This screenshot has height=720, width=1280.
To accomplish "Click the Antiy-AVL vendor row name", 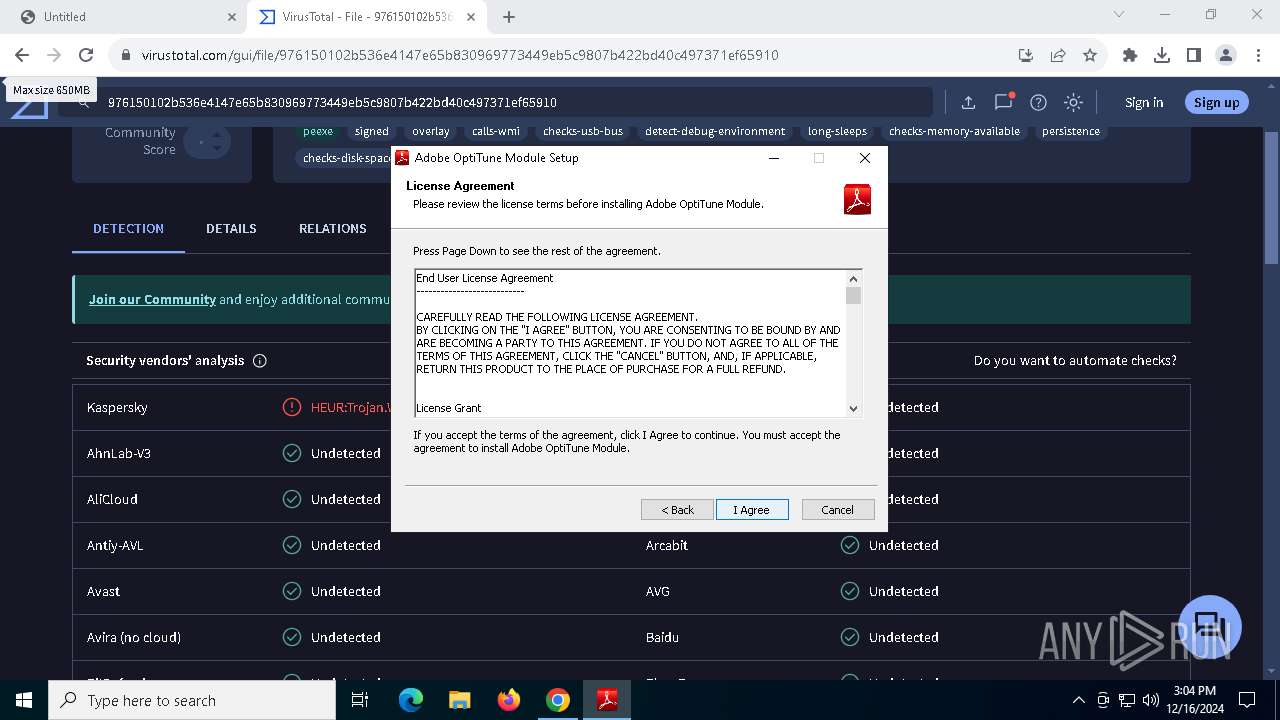I will pos(116,546).
